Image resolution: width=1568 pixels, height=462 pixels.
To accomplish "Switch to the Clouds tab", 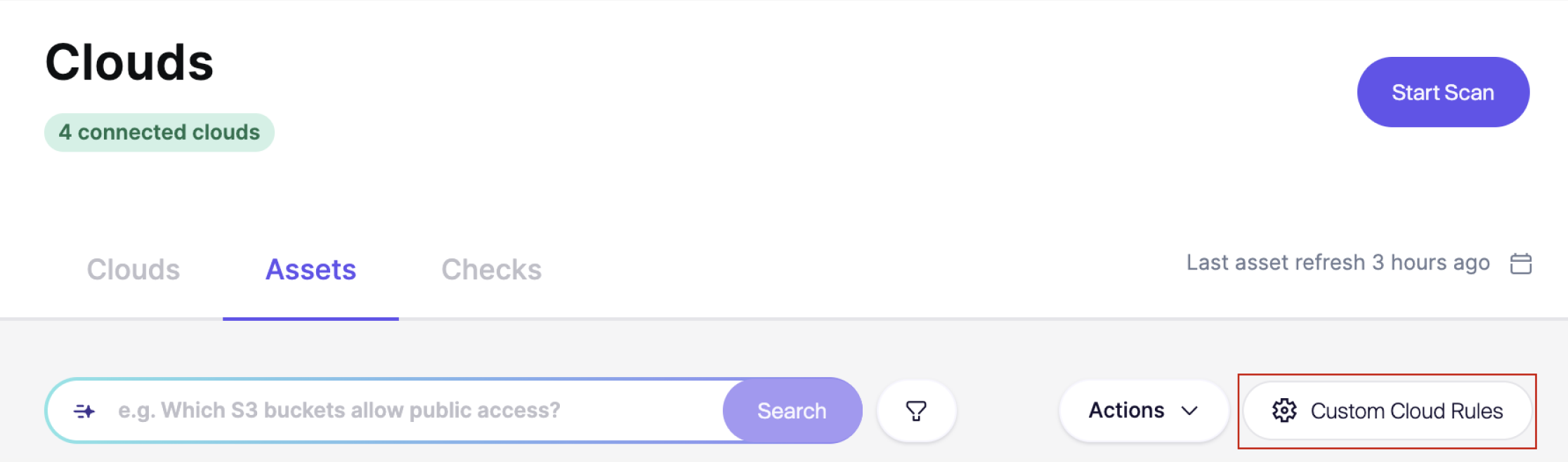I will [x=133, y=270].
